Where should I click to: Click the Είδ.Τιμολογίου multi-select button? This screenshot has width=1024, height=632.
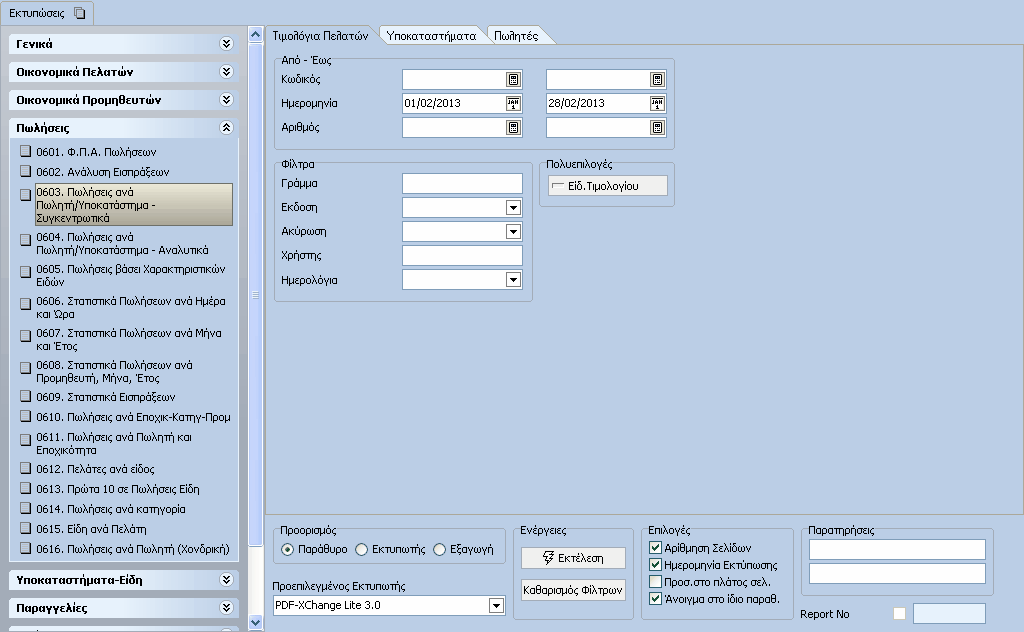point(608,186)
